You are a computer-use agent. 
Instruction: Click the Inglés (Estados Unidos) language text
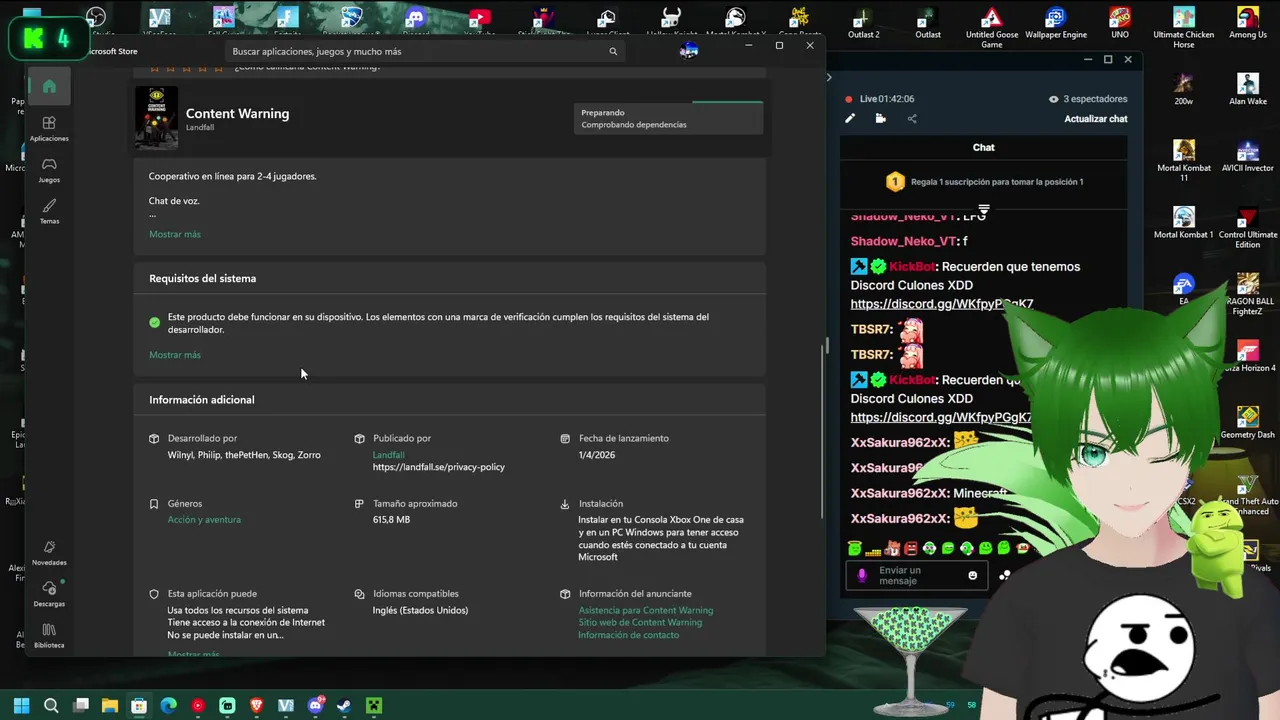pos(420,610)
